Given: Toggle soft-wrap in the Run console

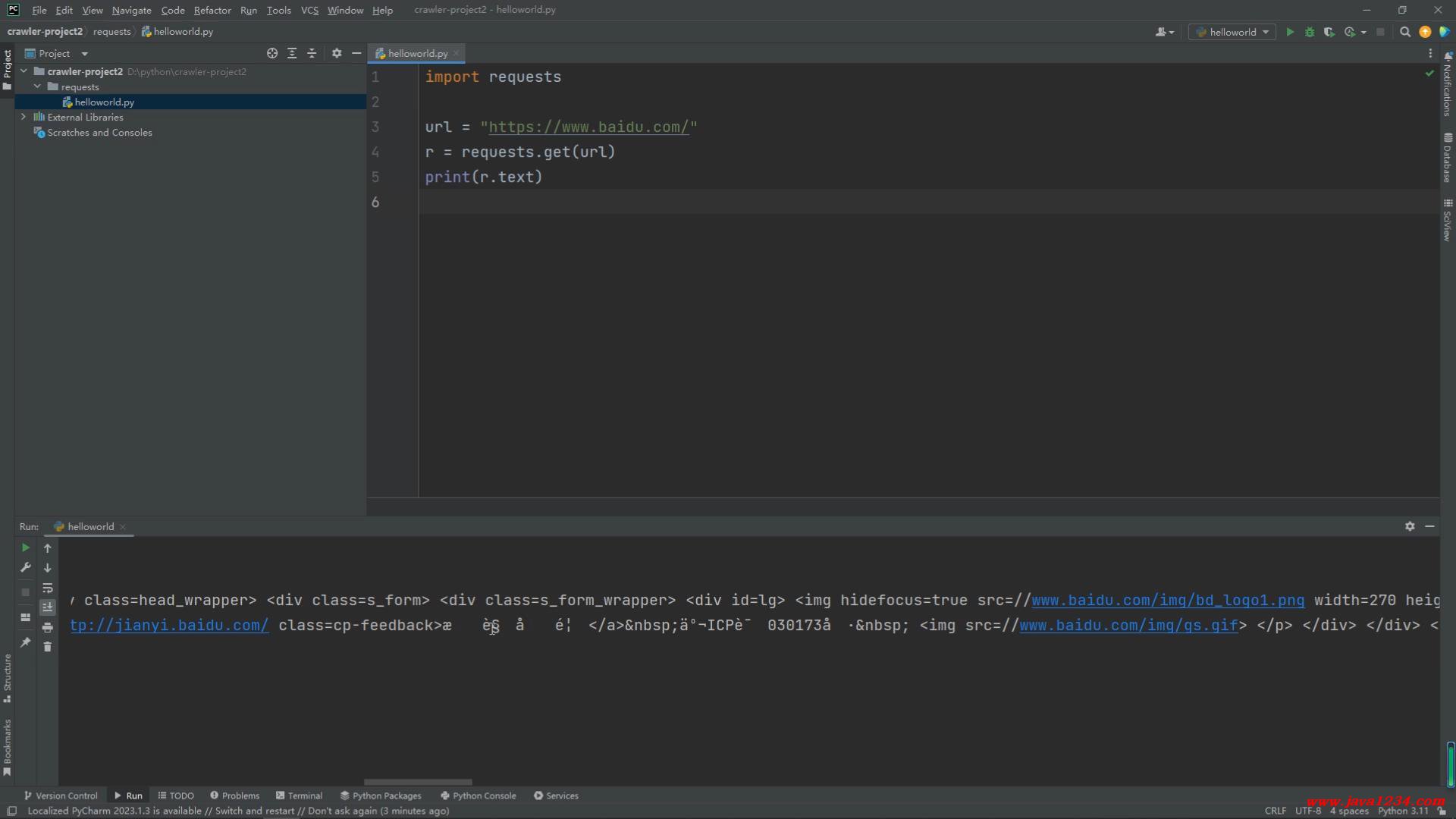Looking at the screenshot, I should pyautogui.click(x=47, y=588).
